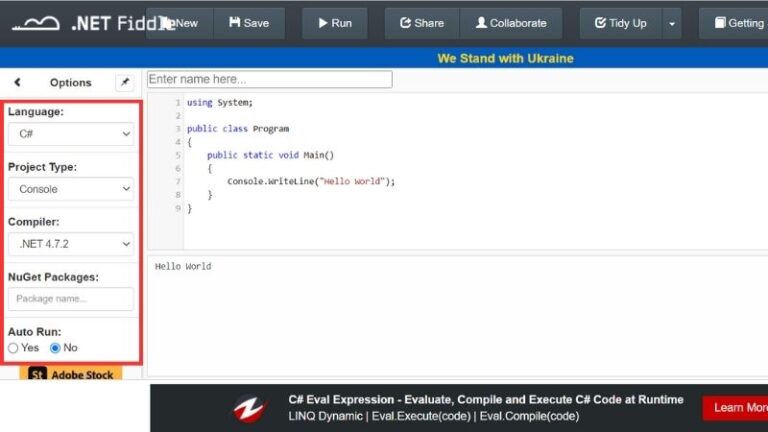Click the New fiddle button
The image size is (768, 432).
(180, 23)
